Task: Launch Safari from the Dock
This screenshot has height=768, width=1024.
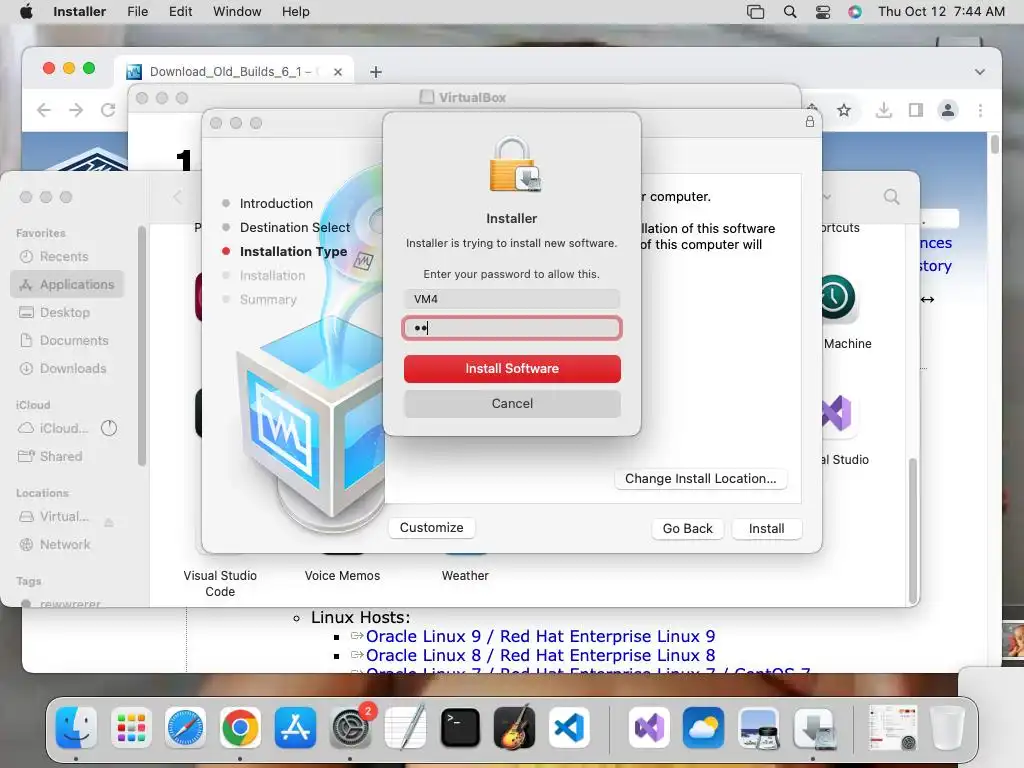Action: (185, 727)
